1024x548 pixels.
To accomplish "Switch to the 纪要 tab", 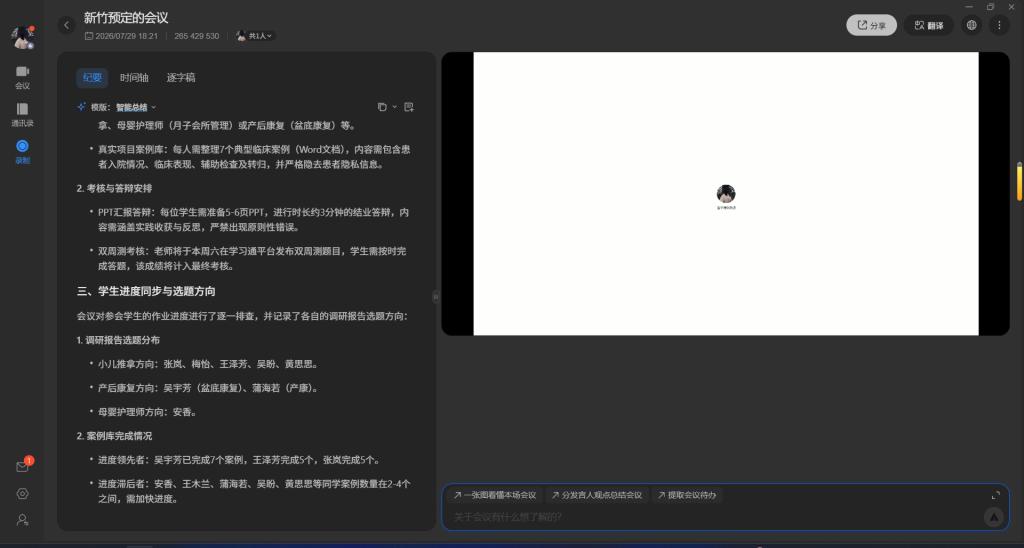I will (92, 78).
